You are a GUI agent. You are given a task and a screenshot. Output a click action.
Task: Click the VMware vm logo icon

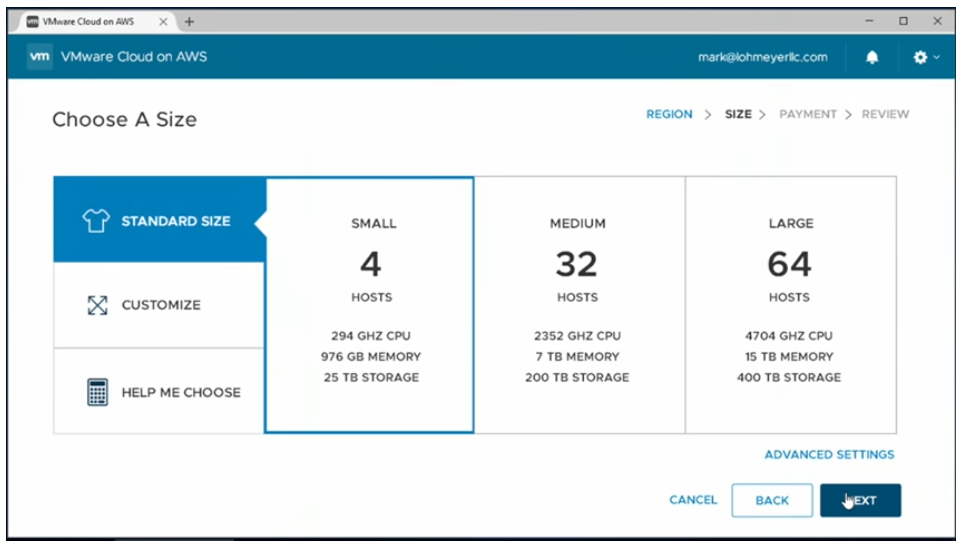click(x=39, y=57)
